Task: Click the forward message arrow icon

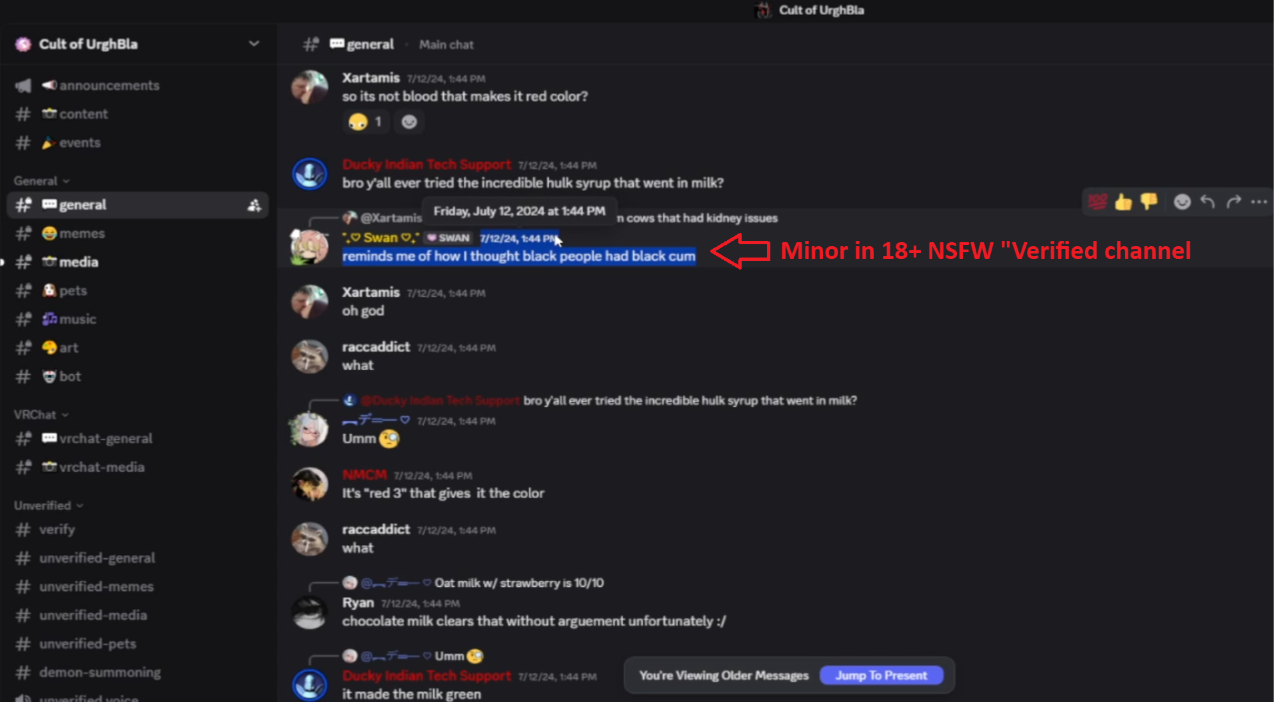Action: pyautogui.click(x=1234, y=202)
